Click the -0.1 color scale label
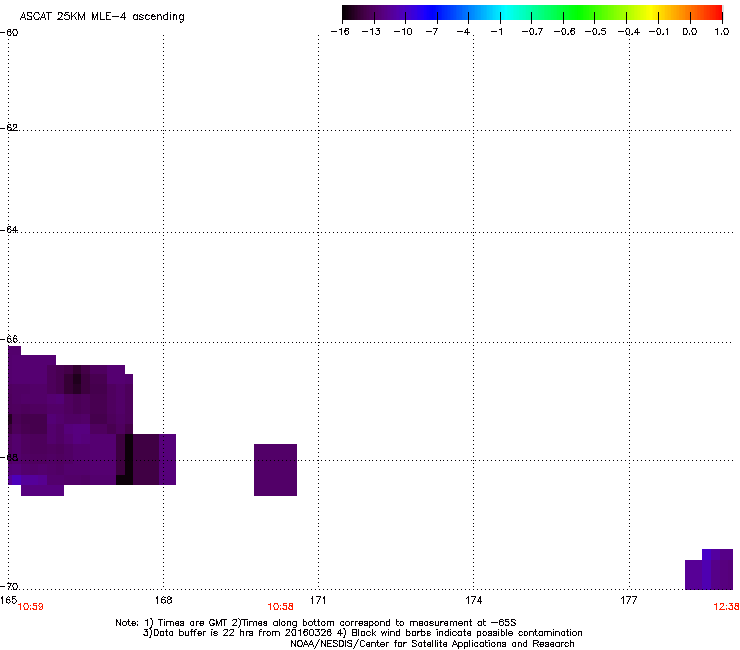740x650 pixels. tap(659, 32)
